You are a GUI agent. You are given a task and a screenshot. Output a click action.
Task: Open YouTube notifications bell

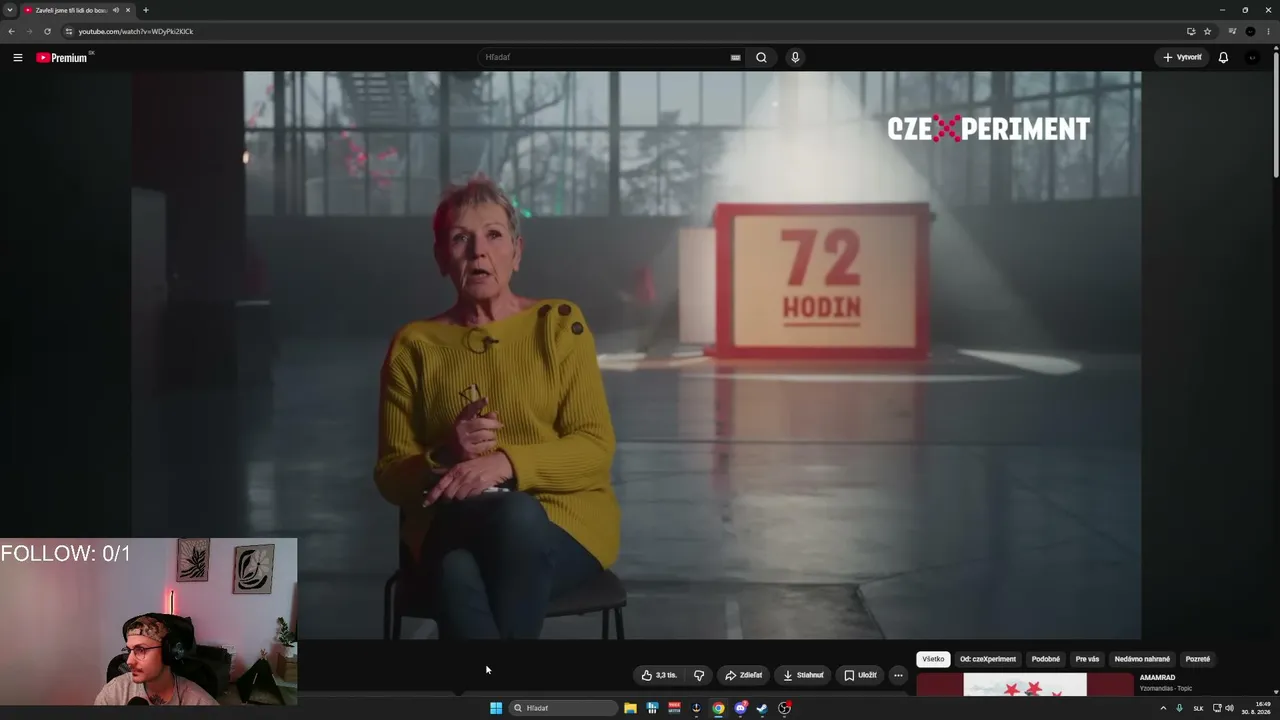coord(1223,57)
